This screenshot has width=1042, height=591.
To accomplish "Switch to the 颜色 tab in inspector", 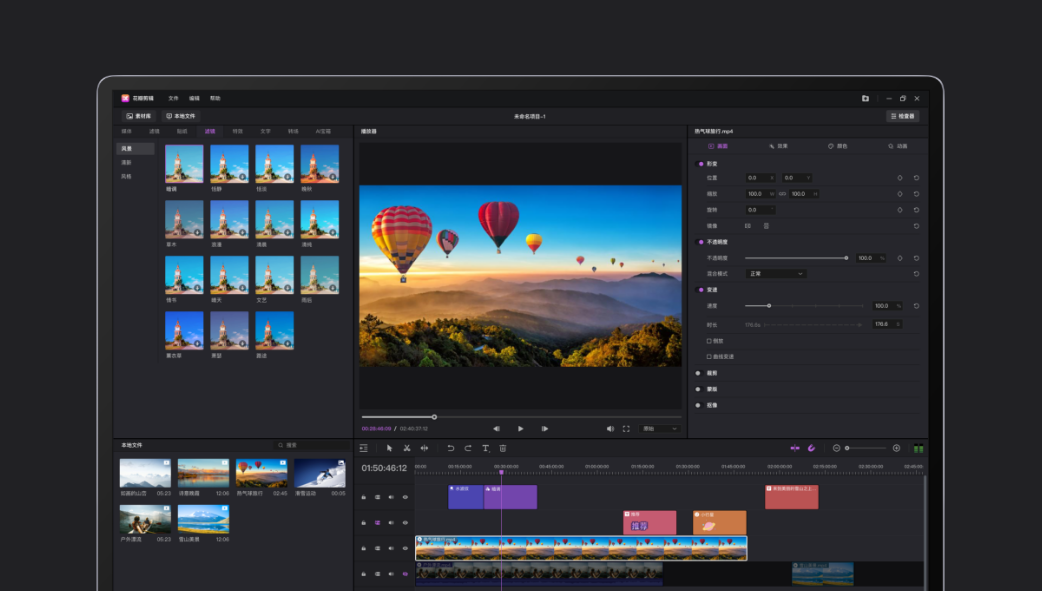I will 838,146.
